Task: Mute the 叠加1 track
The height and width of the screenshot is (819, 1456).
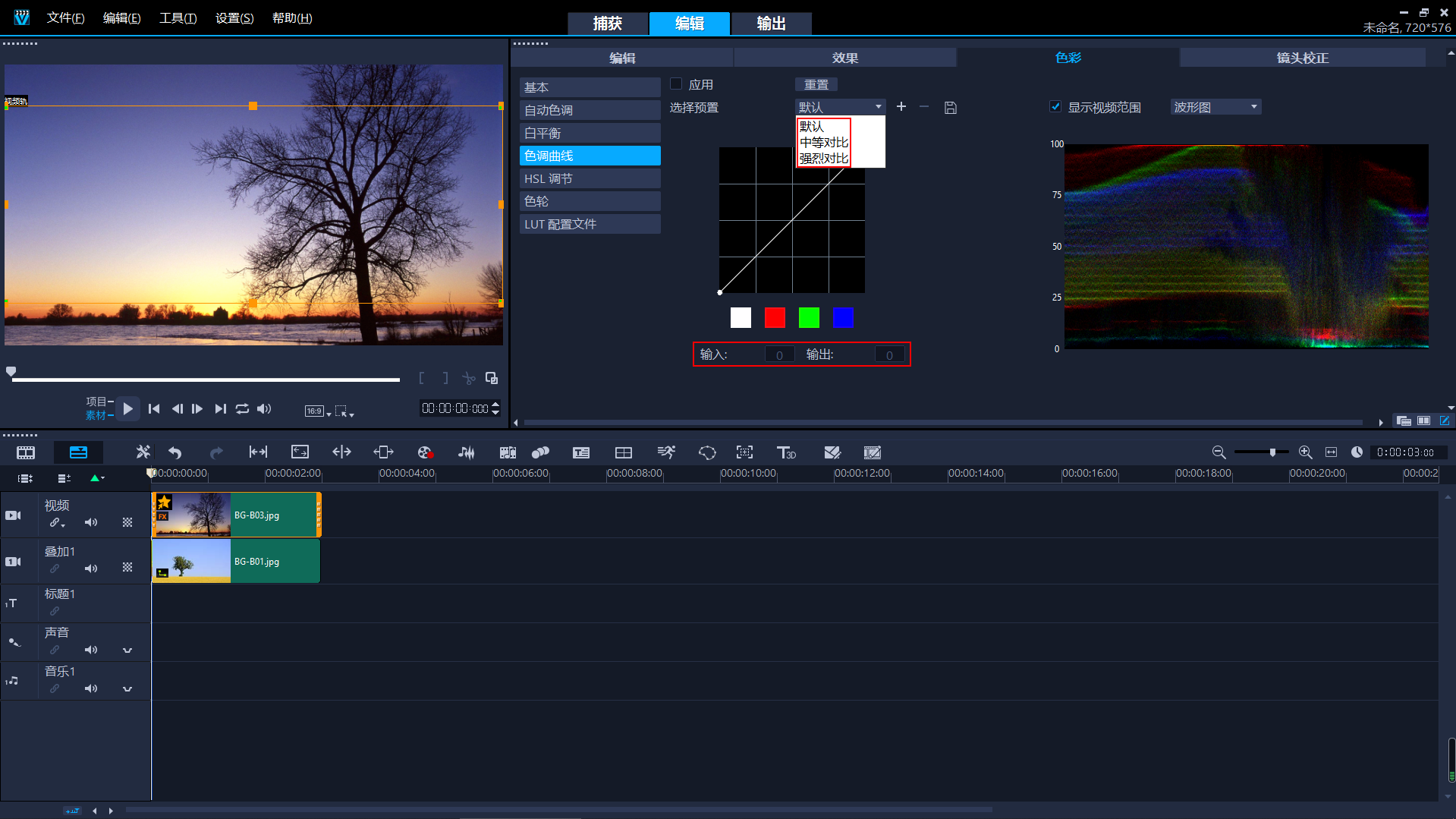Action: [x=91, y=569]
